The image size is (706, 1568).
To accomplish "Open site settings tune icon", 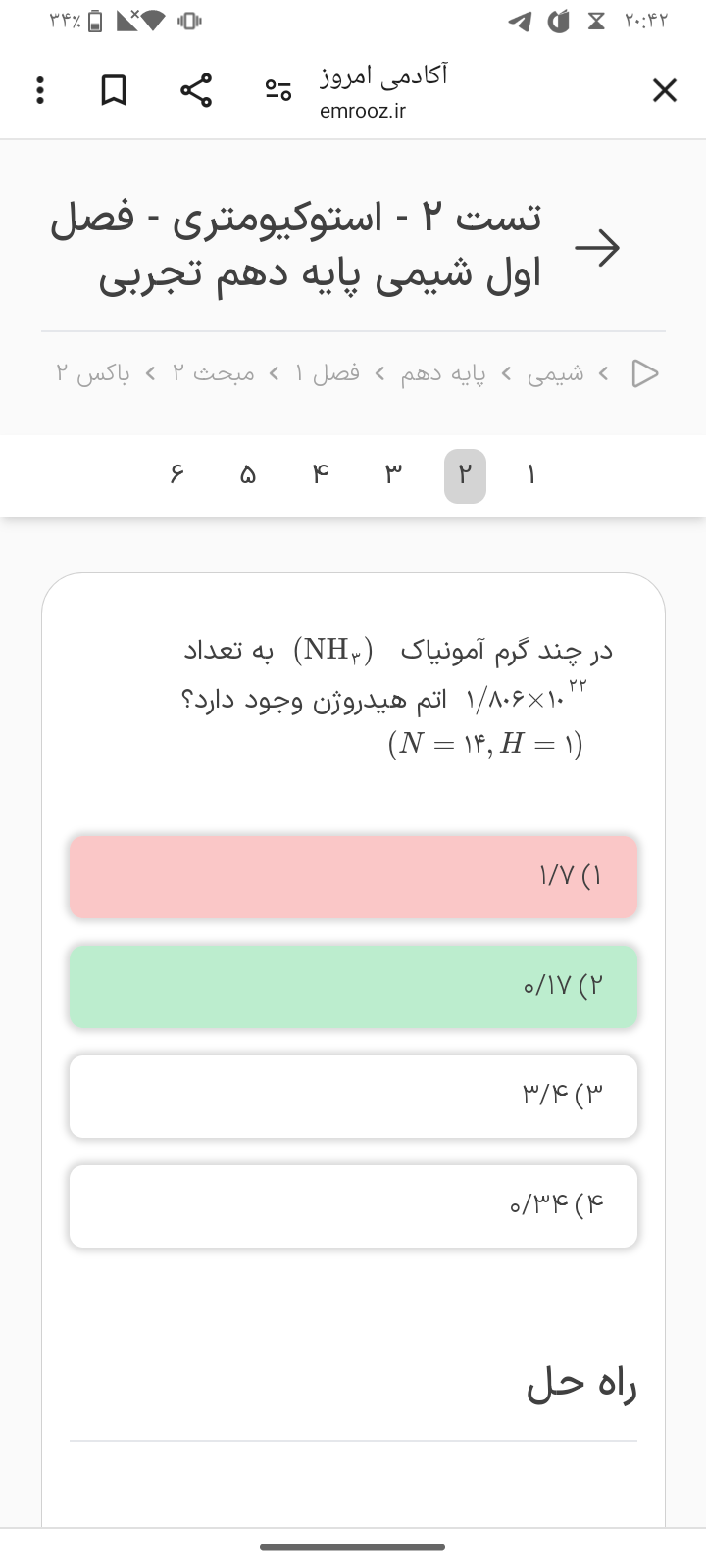I will 277,91.
